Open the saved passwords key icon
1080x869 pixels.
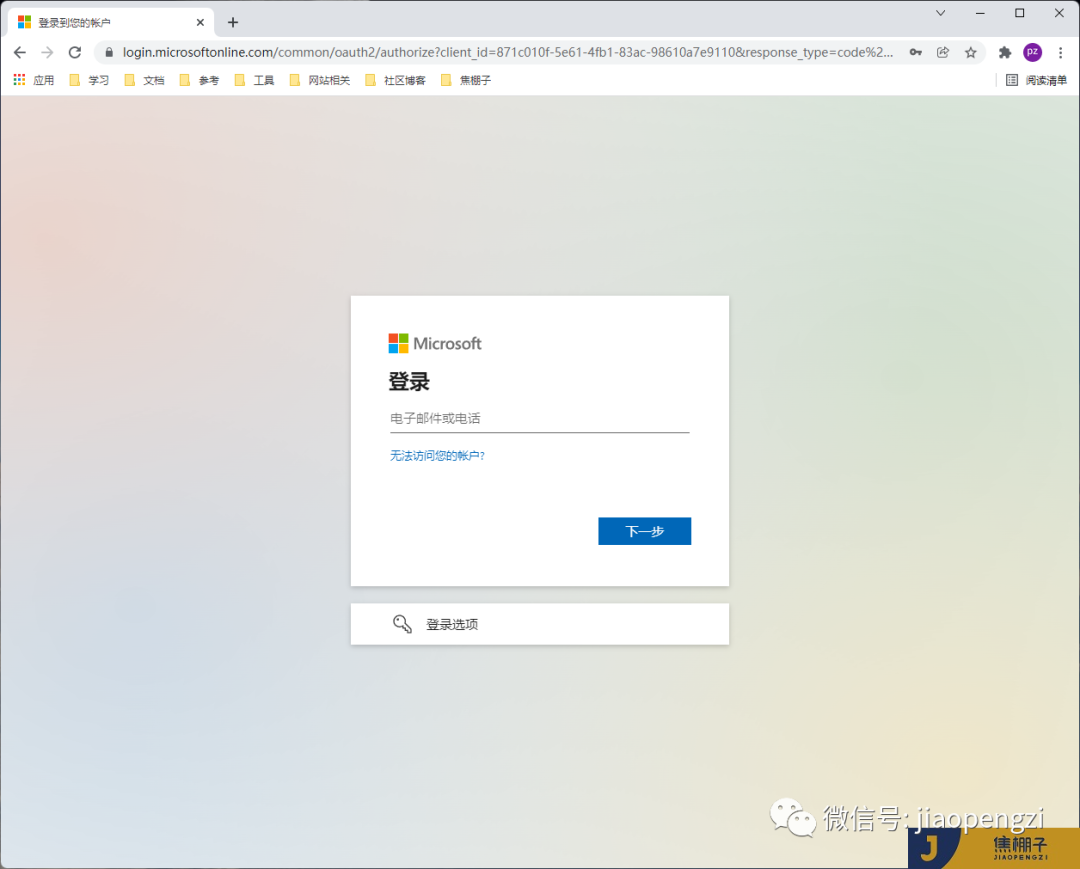point(915,52)
